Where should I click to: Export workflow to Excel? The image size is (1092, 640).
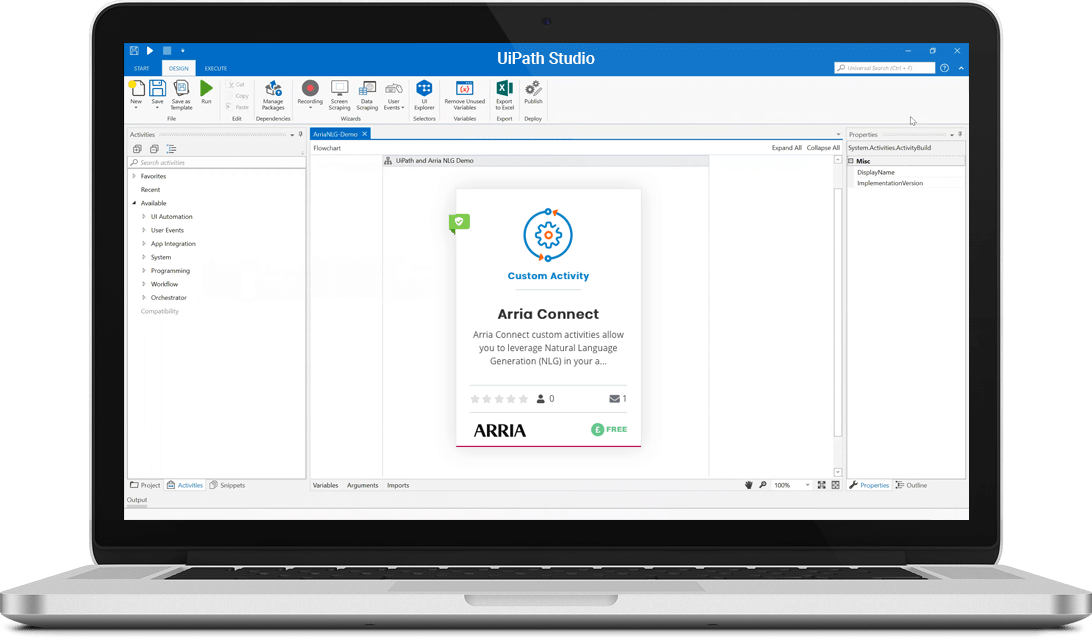pyautogui.click(x=504, y=93)
